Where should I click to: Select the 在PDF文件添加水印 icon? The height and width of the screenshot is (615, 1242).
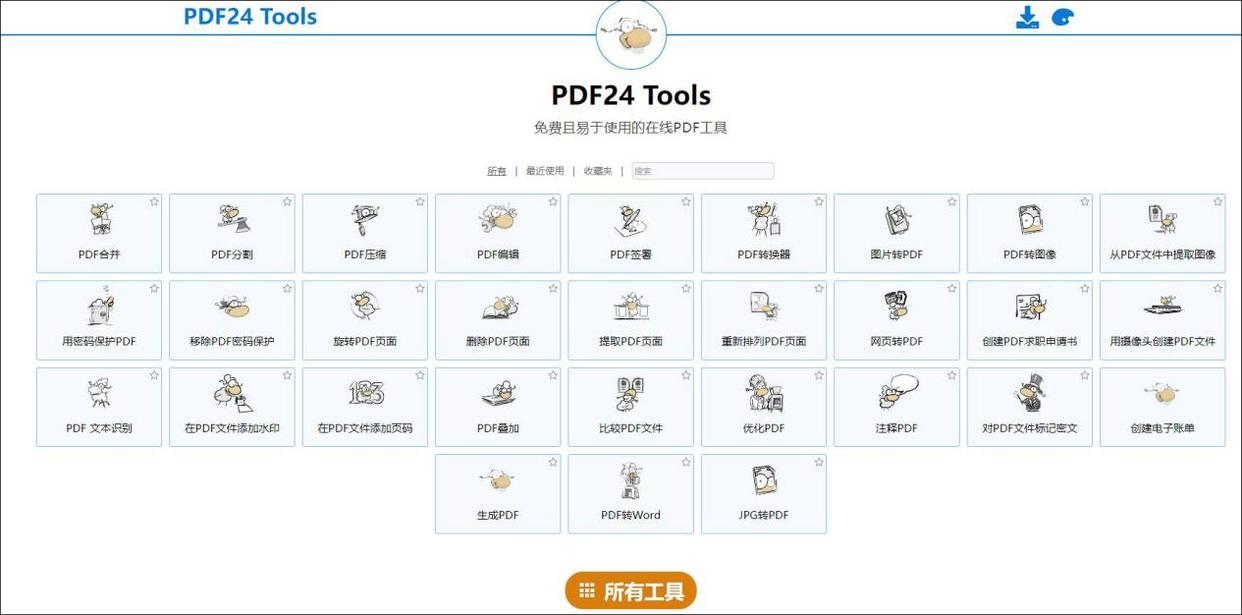pos(232,394)
